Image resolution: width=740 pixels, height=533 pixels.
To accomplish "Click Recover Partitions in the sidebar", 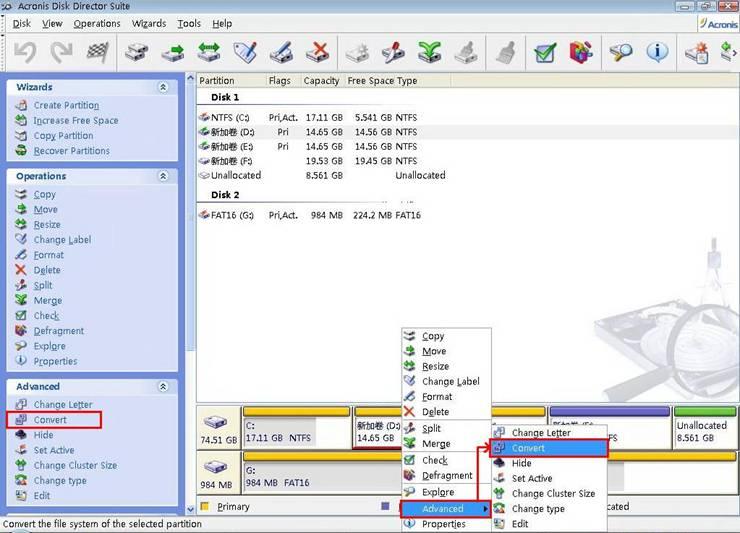I will pos(71,151).
